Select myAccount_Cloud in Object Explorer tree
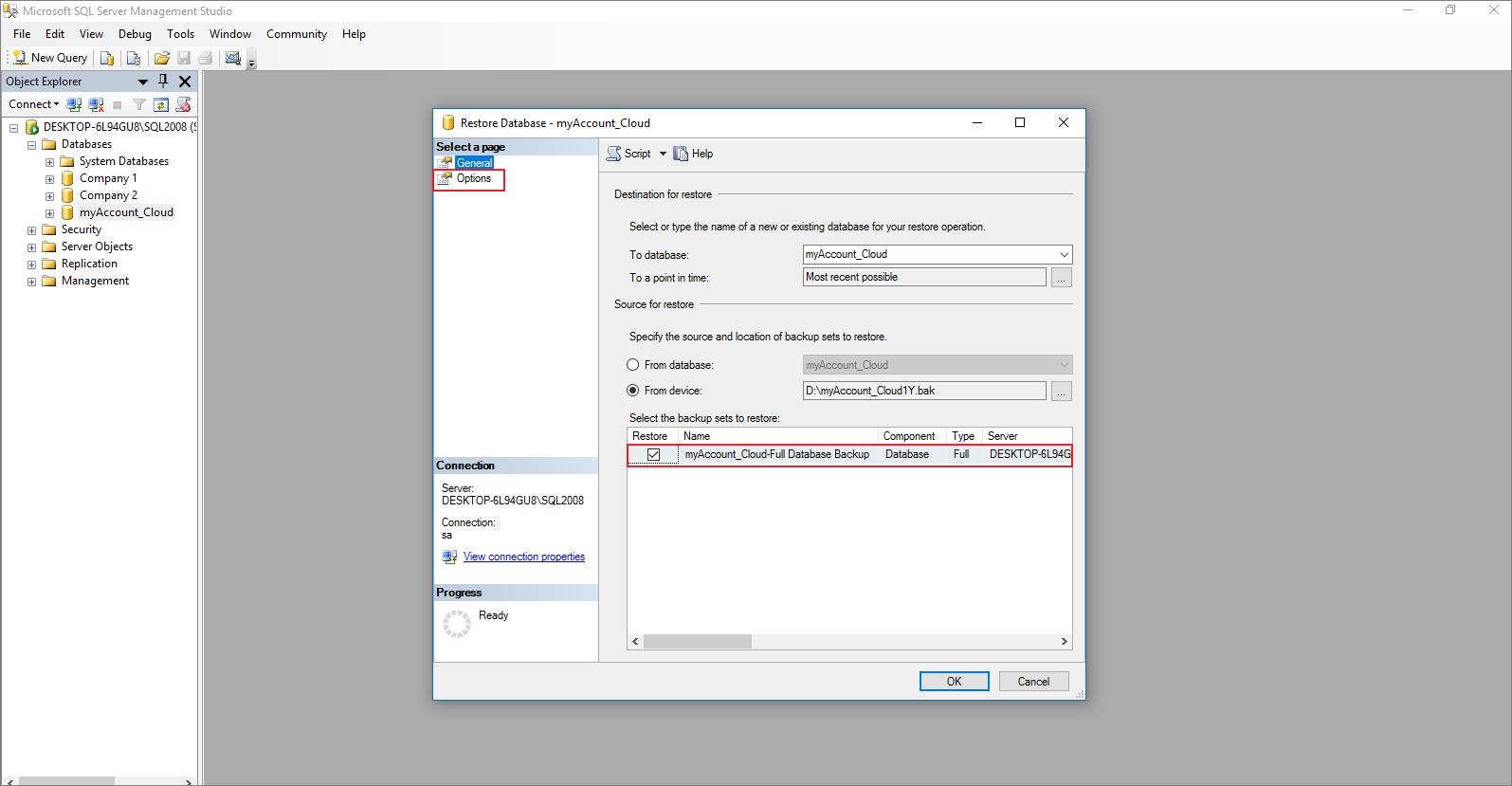Screen dimensions: 1512x786 (126, 212)
